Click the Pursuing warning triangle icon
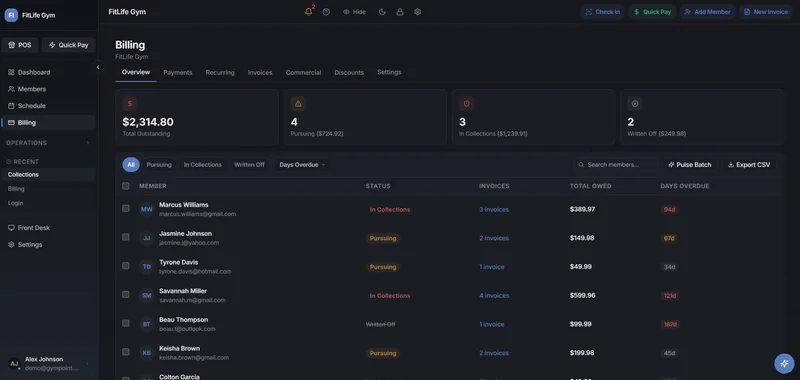800x380 pixels. pos(298,104)
